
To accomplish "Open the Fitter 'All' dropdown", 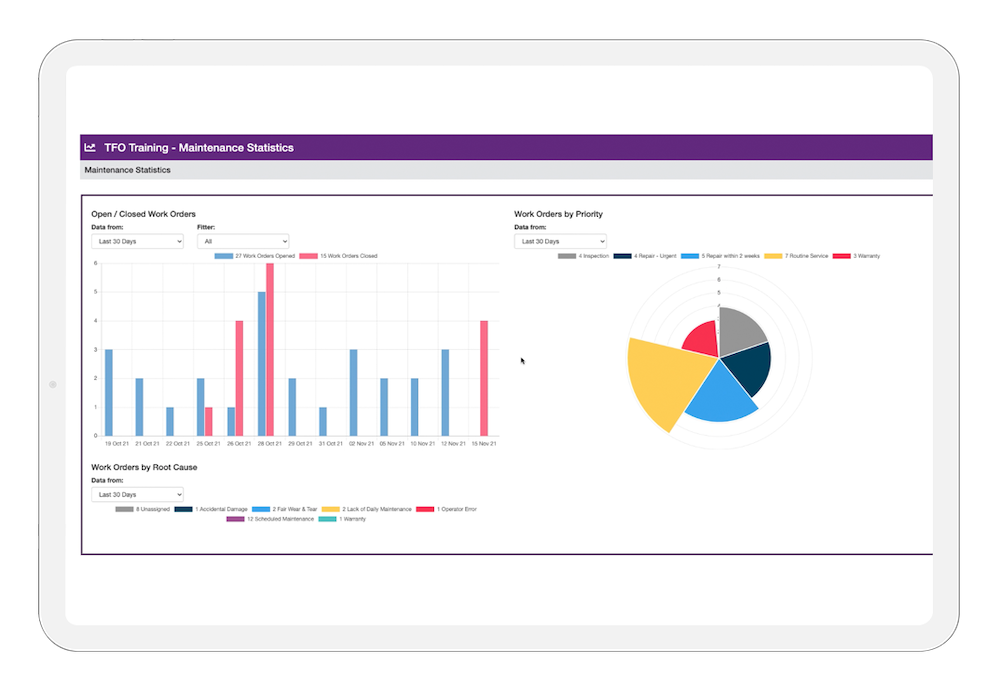I will coord(243,242).
